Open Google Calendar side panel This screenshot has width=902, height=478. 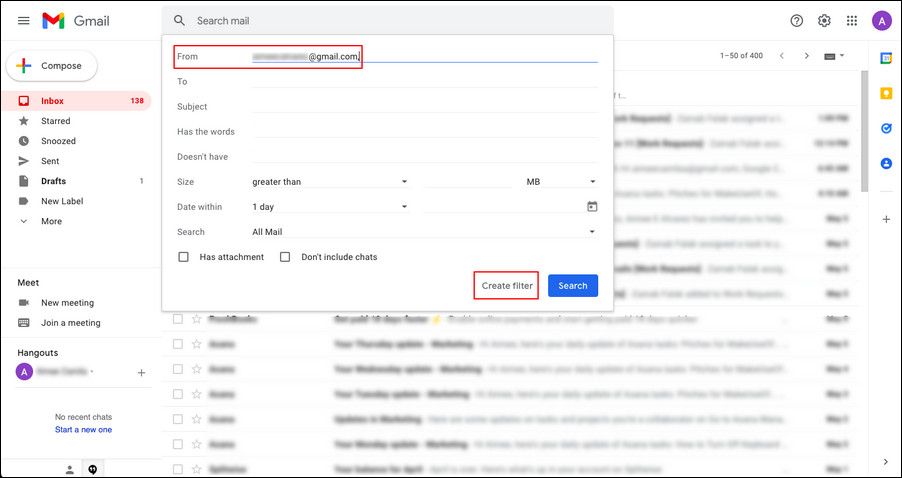click(x=886, y=58)
